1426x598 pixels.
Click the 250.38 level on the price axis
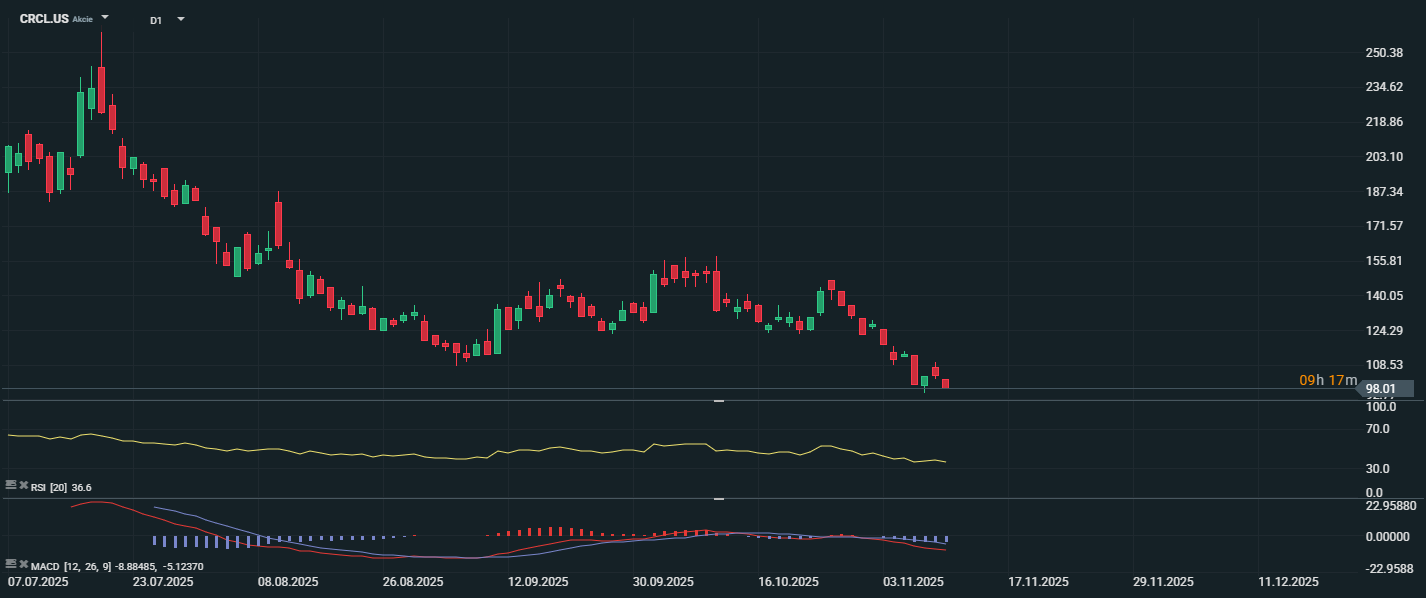click(1383, 53)
